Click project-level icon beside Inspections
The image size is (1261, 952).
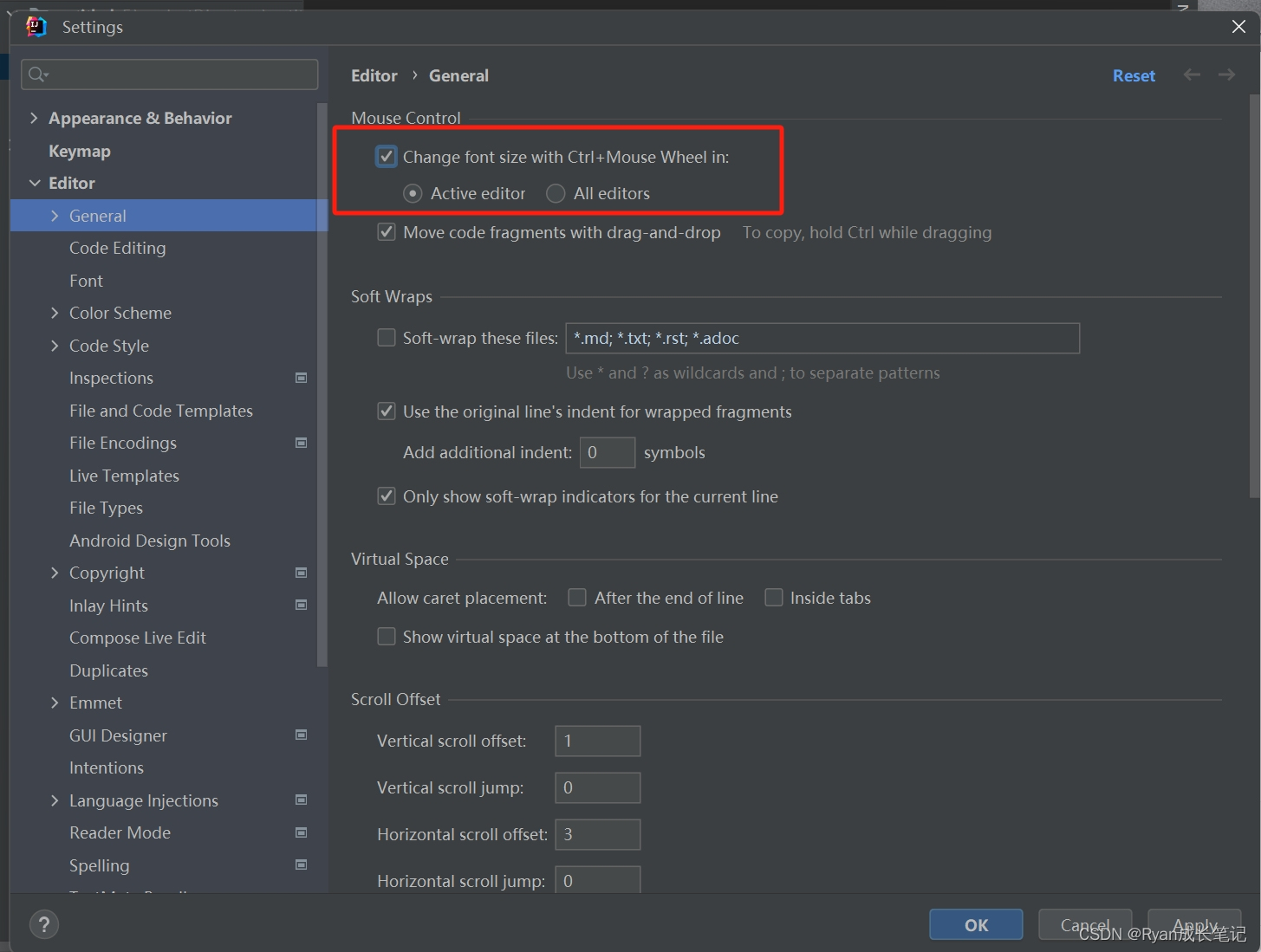pos(302,378)
